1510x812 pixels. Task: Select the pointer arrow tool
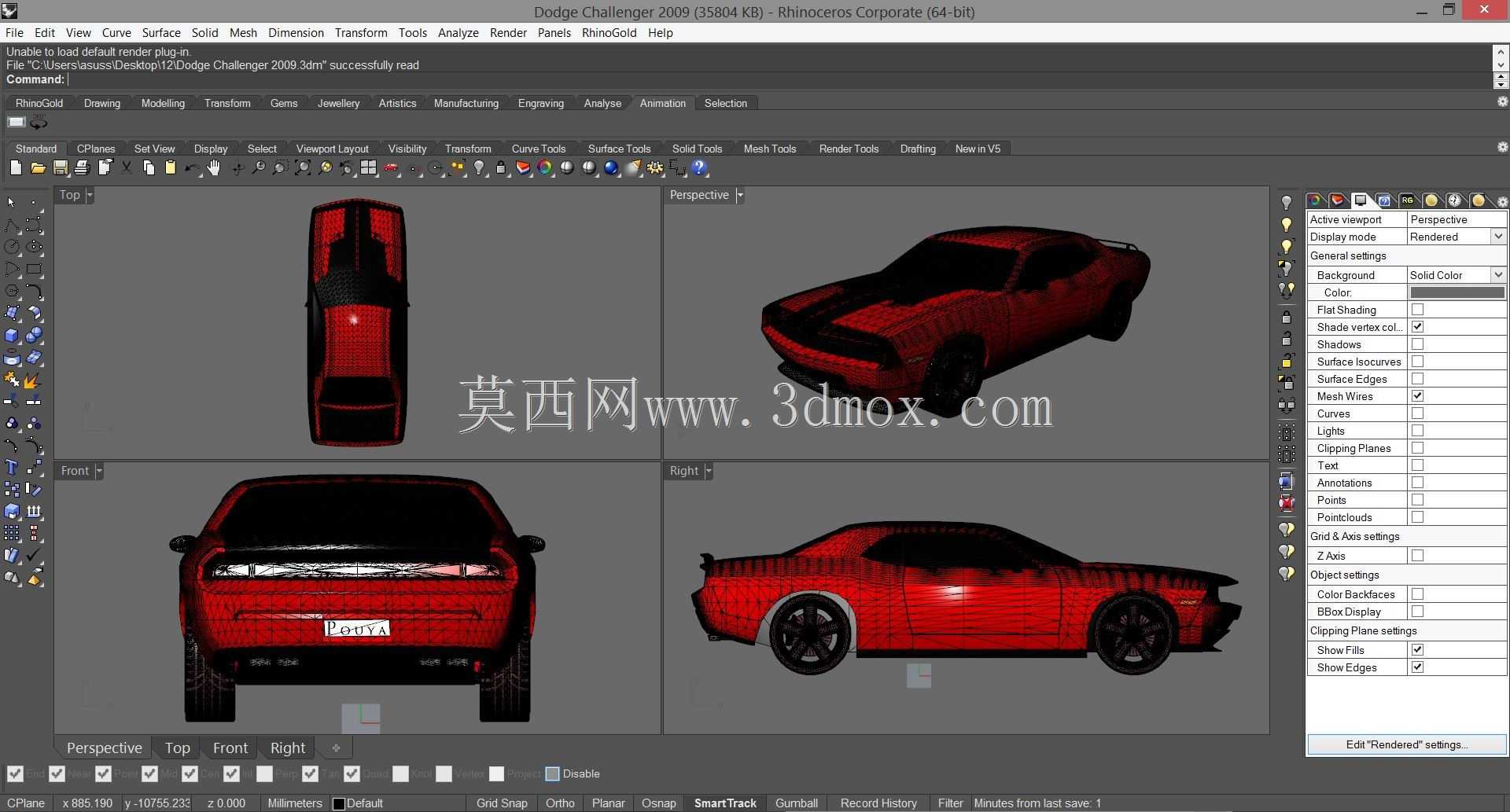click(12, 202)
